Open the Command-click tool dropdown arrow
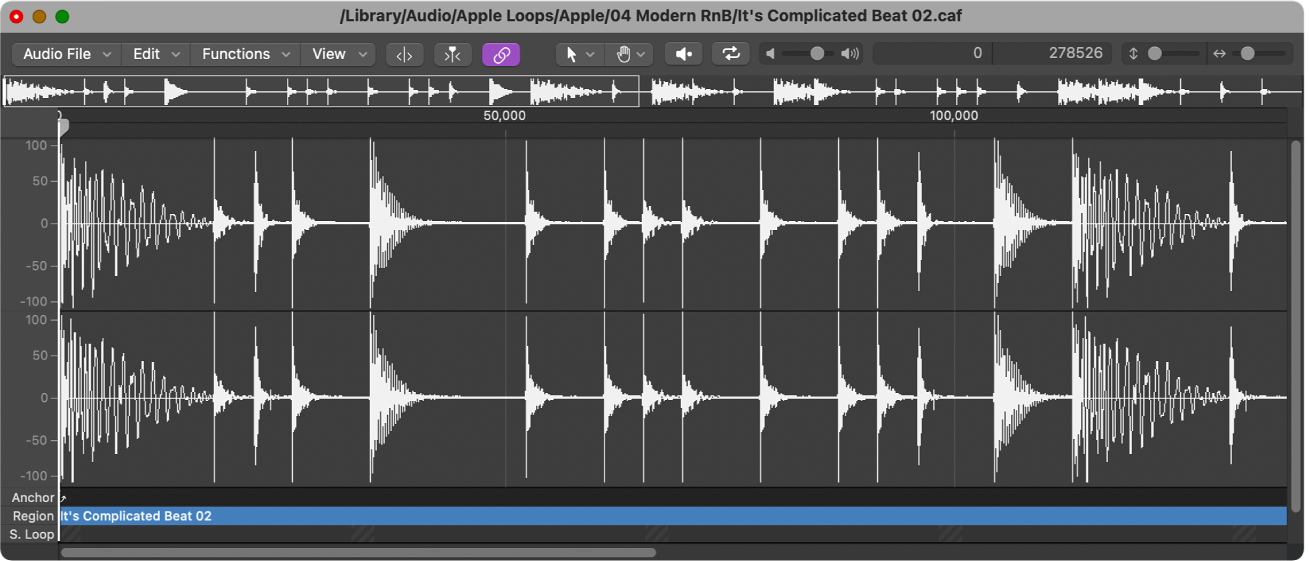 (641, 54)
